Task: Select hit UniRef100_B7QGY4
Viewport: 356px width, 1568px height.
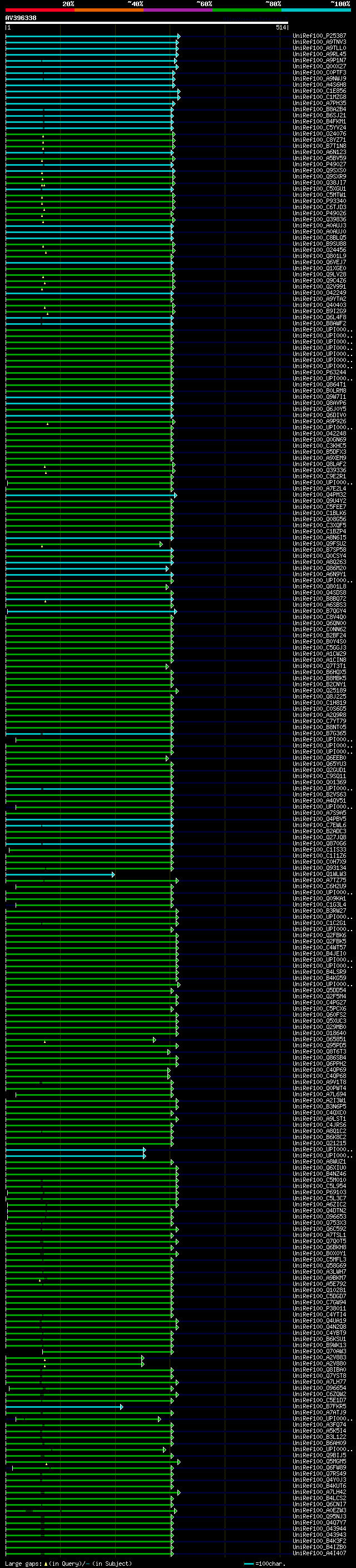Action: (319, 611)
